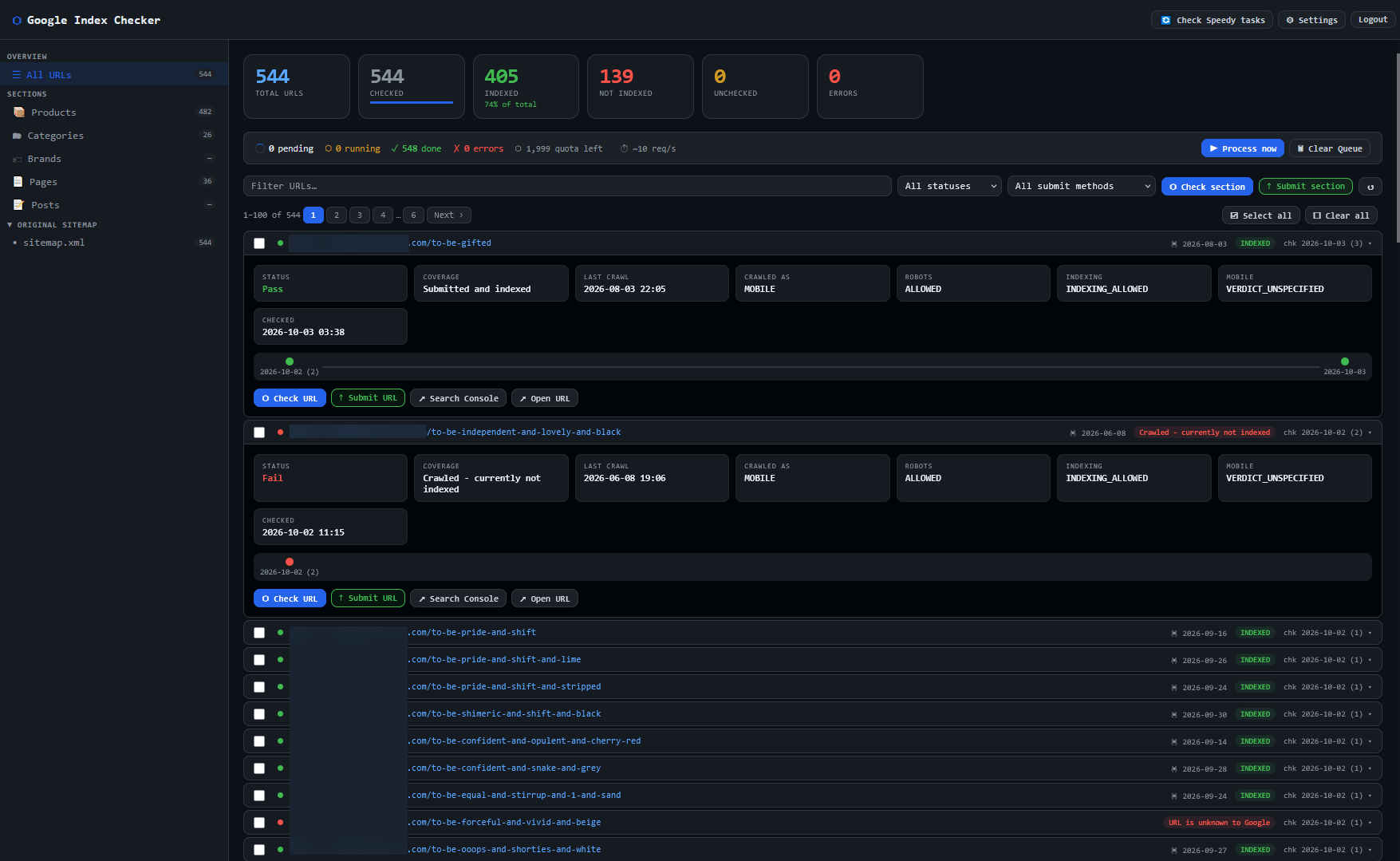
Task: Open sitemap.xml in the sidebar
Action: [x=114, y=243]
